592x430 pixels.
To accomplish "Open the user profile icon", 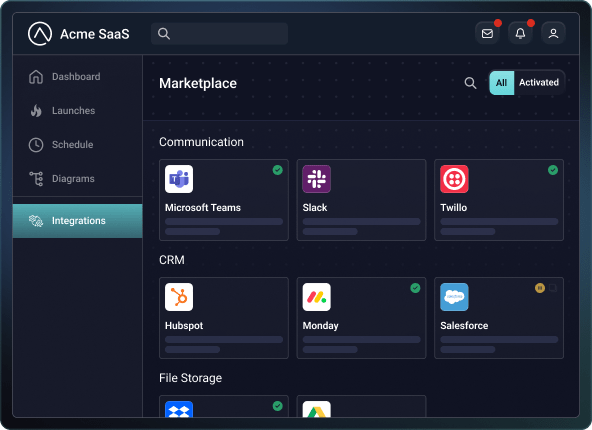I will 553,34.
